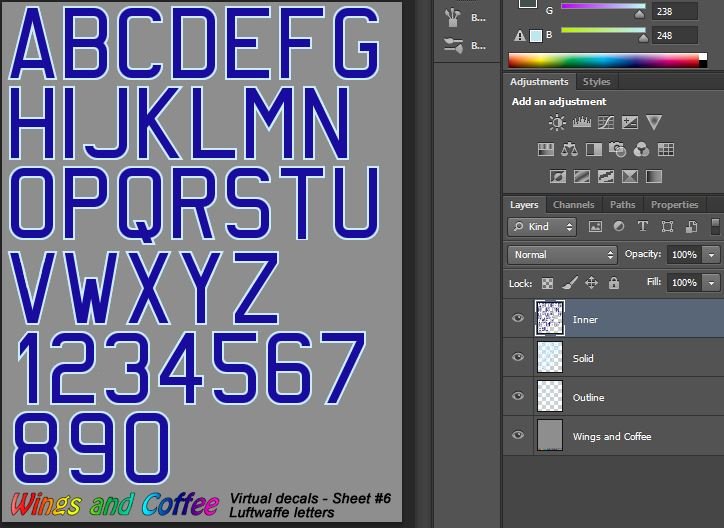Add a Selective Color adjustment
The image size is (724, 528).
pyautogui.click(x=630, y=176)
